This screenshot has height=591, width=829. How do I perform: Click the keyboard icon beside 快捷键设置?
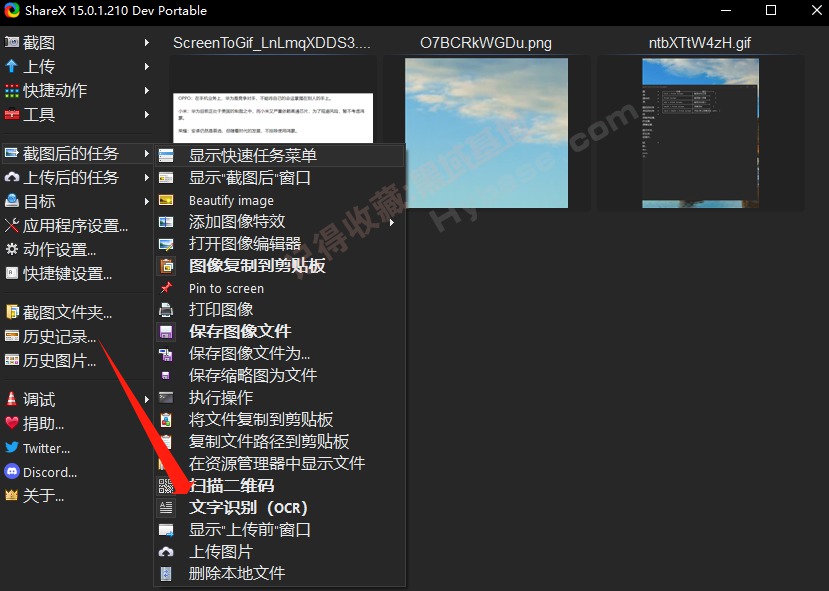12,273
